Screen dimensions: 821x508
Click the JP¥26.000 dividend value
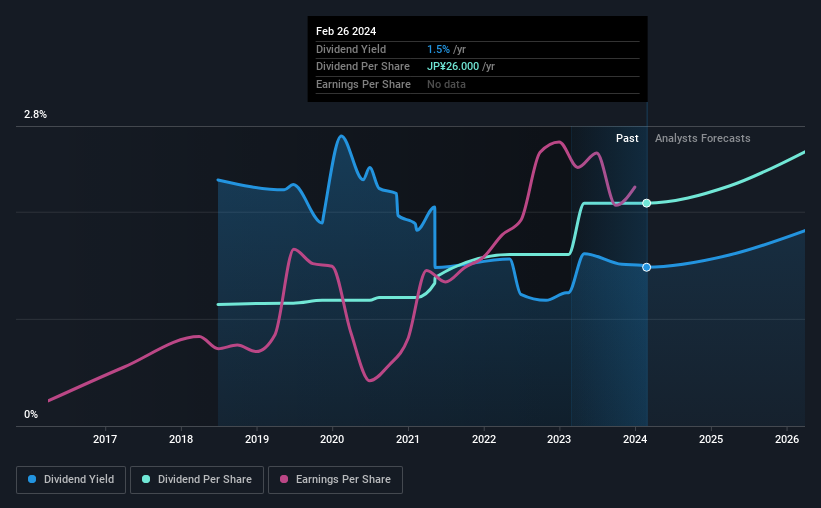click(453, 67)
